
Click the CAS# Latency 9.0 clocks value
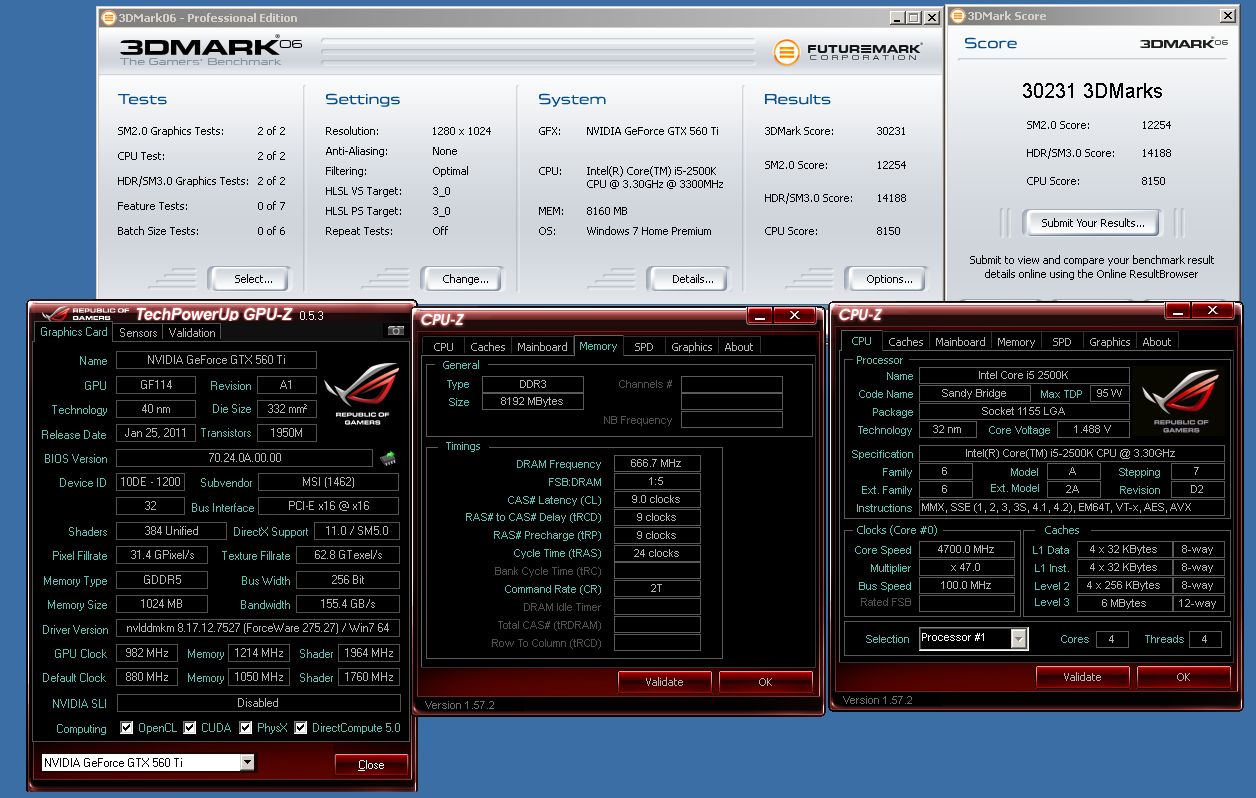[x=657, y=500]
